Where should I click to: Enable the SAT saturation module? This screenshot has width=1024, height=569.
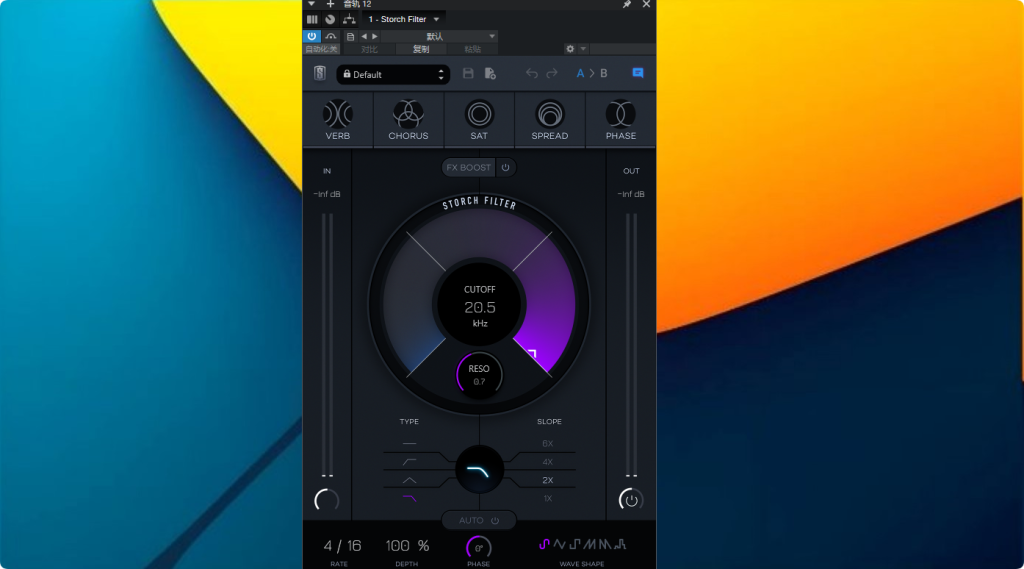point(479,120)
